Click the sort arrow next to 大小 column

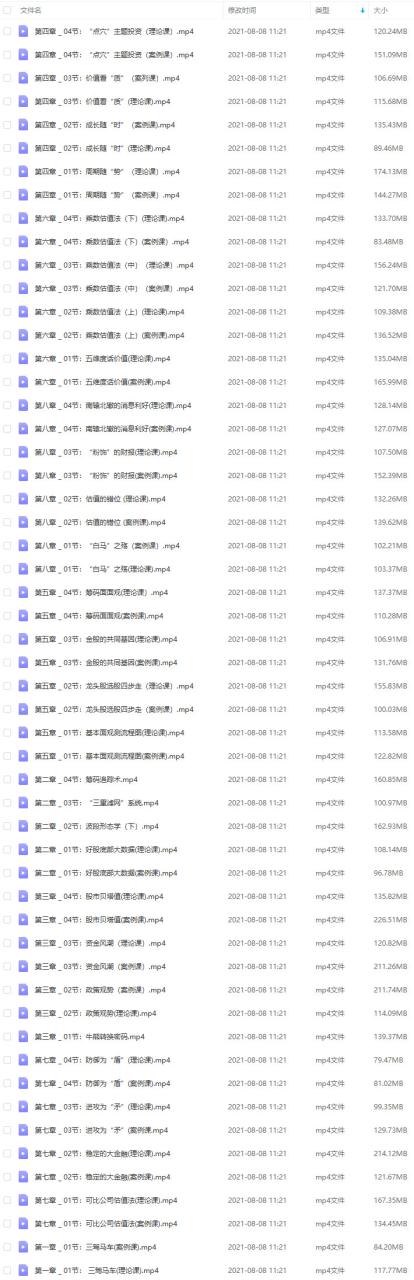point(362,9)
